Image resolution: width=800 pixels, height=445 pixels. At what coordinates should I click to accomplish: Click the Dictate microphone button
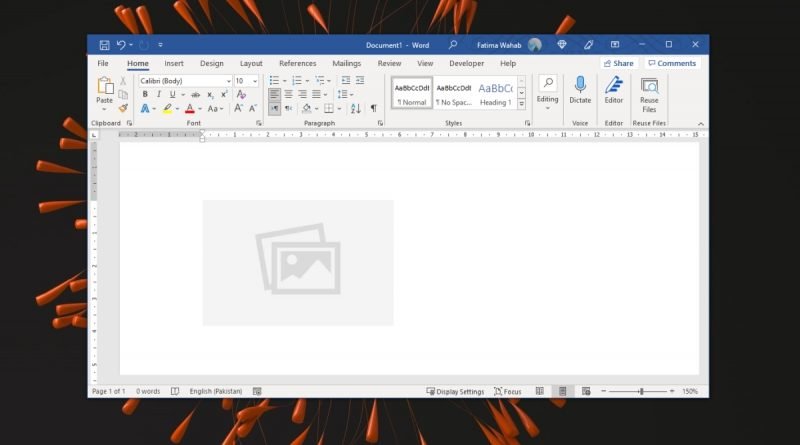[x=580, y=91]
